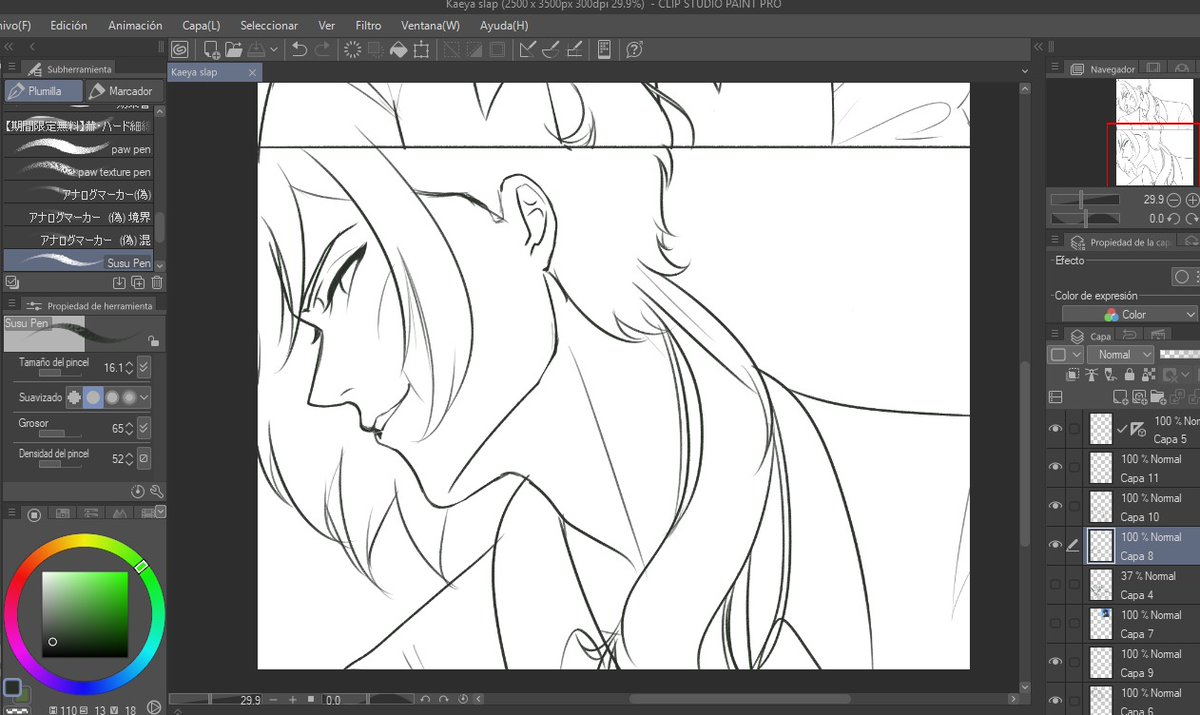The width and height of the screenshot is (1200, 715).
Task: Hide layer Capa 5
Action: point(1055,428)
